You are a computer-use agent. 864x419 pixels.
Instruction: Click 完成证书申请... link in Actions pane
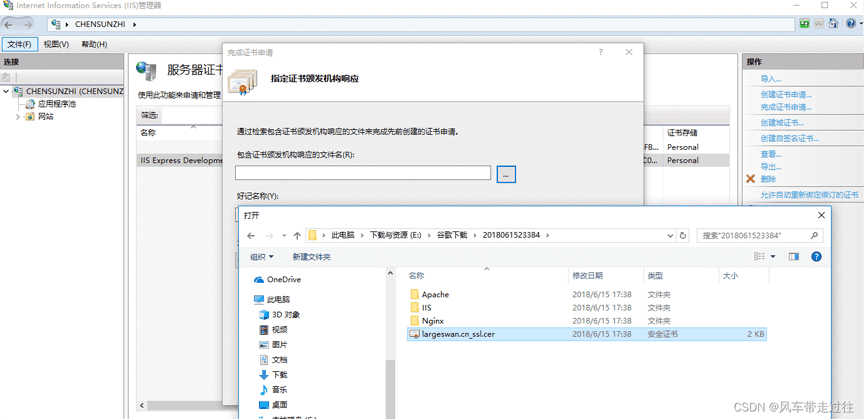(786, 107)
